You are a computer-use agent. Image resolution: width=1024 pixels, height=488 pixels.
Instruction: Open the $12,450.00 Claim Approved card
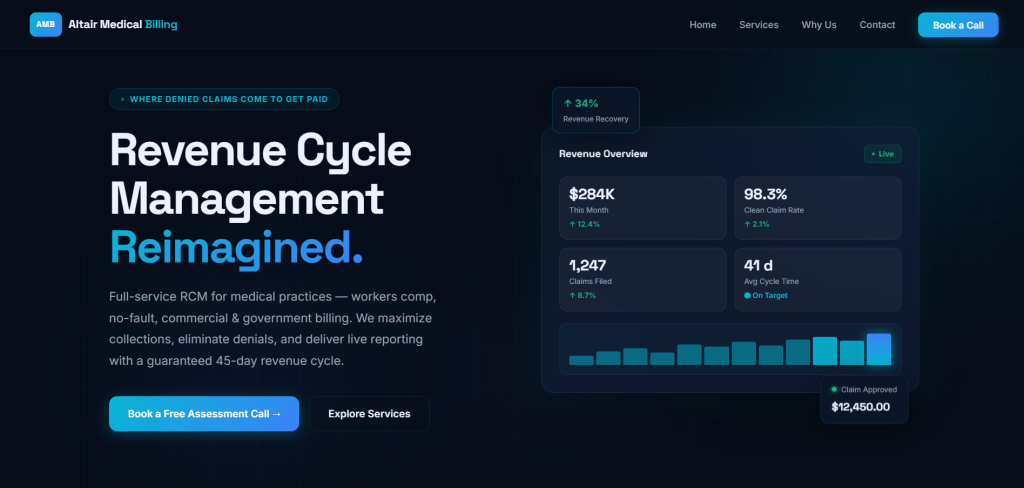864,399
